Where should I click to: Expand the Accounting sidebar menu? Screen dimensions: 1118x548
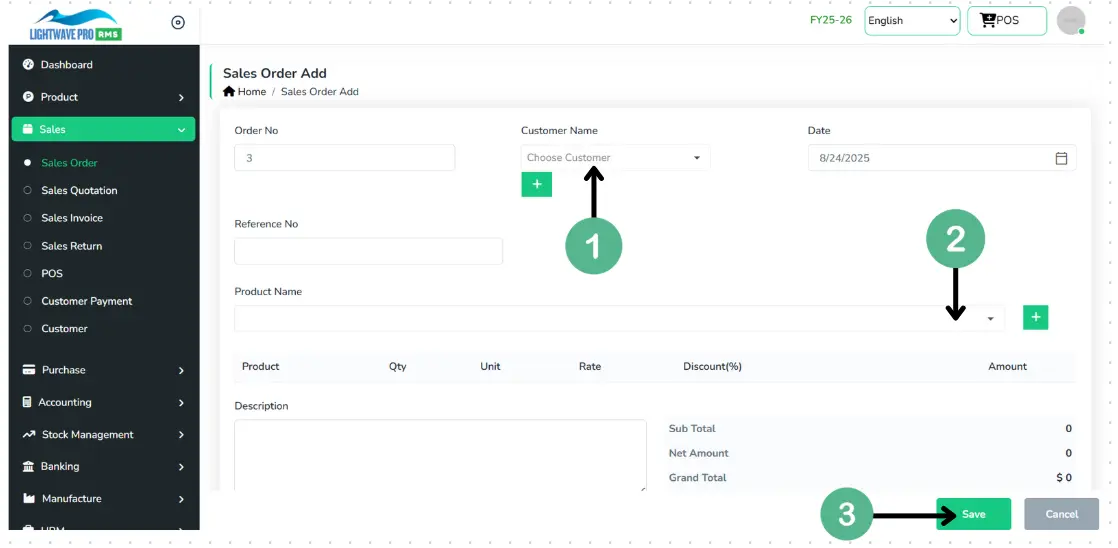click(x=103, y=402)
